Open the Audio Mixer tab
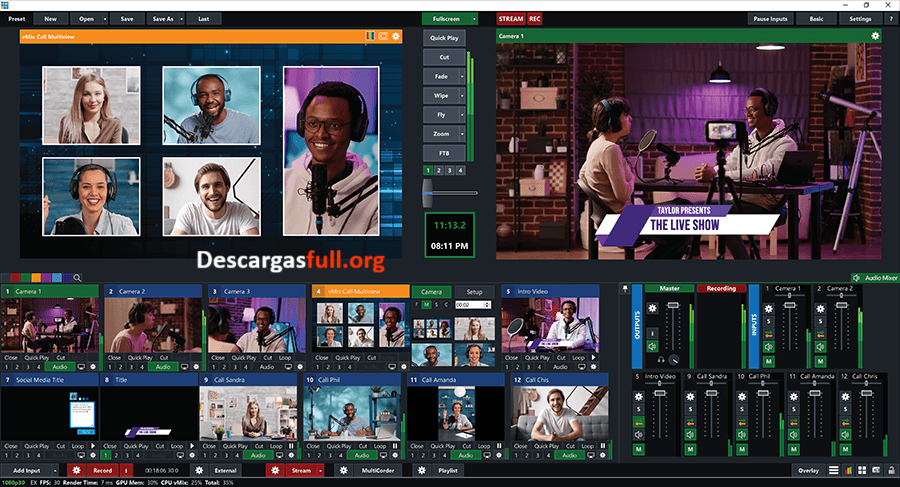This screenshot has height=487, width=900. click(x=876, y=278)
